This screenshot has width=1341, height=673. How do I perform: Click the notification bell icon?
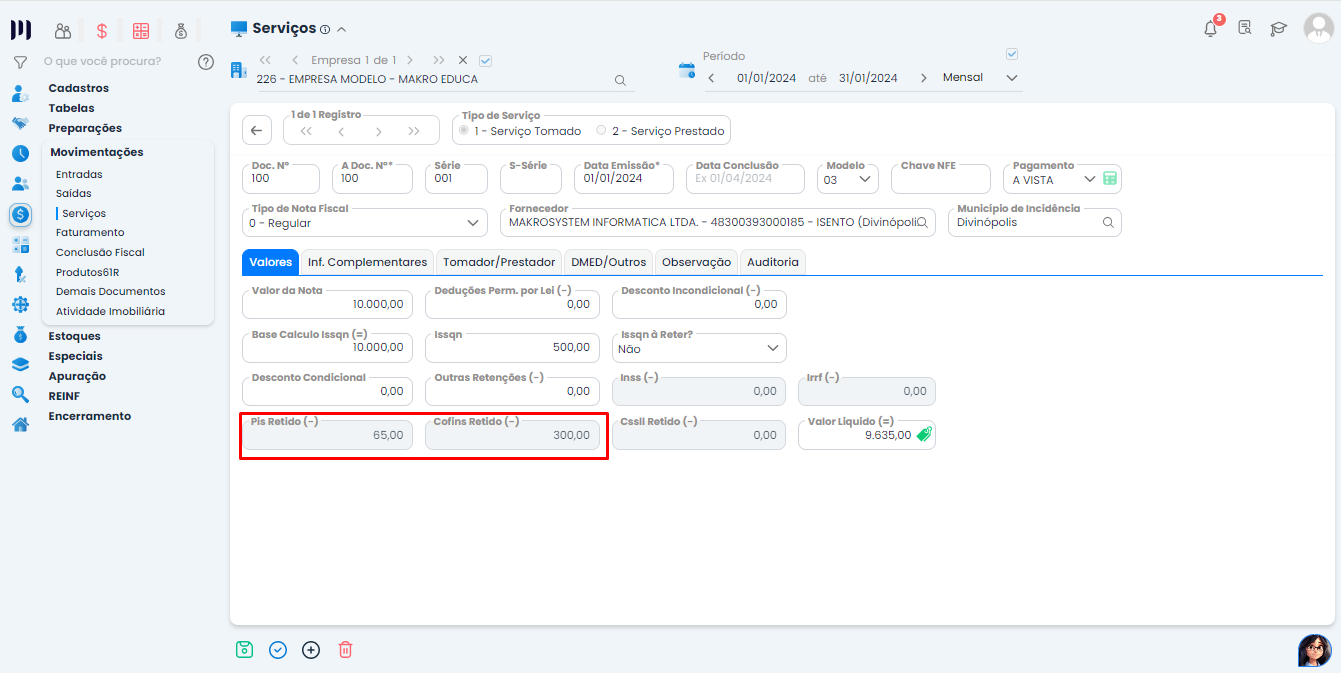[x=1210, y=29]
